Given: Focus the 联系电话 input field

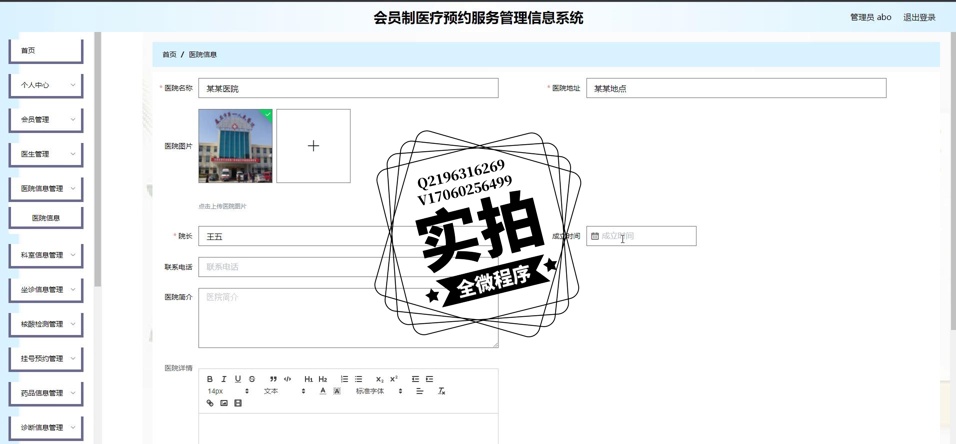Looking at the screenshot, I should 348,267.
